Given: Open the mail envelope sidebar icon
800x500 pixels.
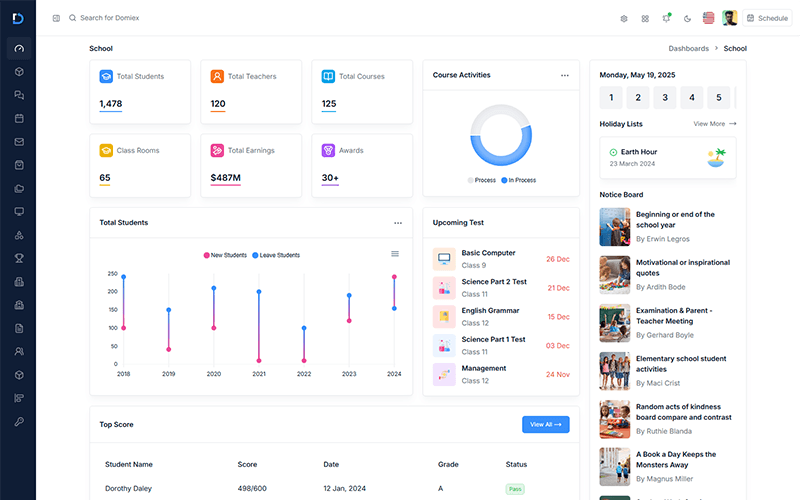Looking at the screenshot, I should [x=19, y=142].
